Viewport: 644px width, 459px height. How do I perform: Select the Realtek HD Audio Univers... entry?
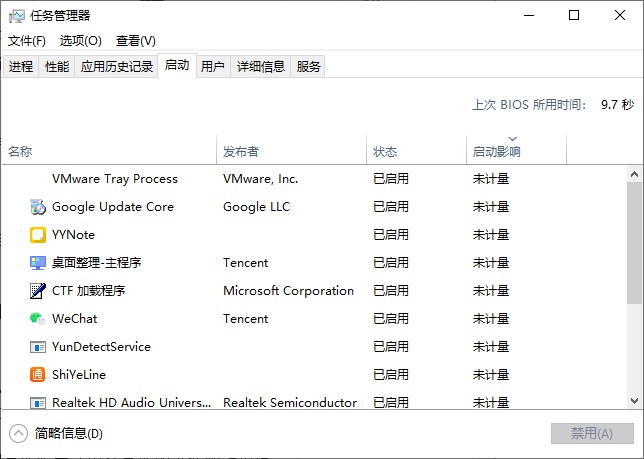[x=131, y=402]
